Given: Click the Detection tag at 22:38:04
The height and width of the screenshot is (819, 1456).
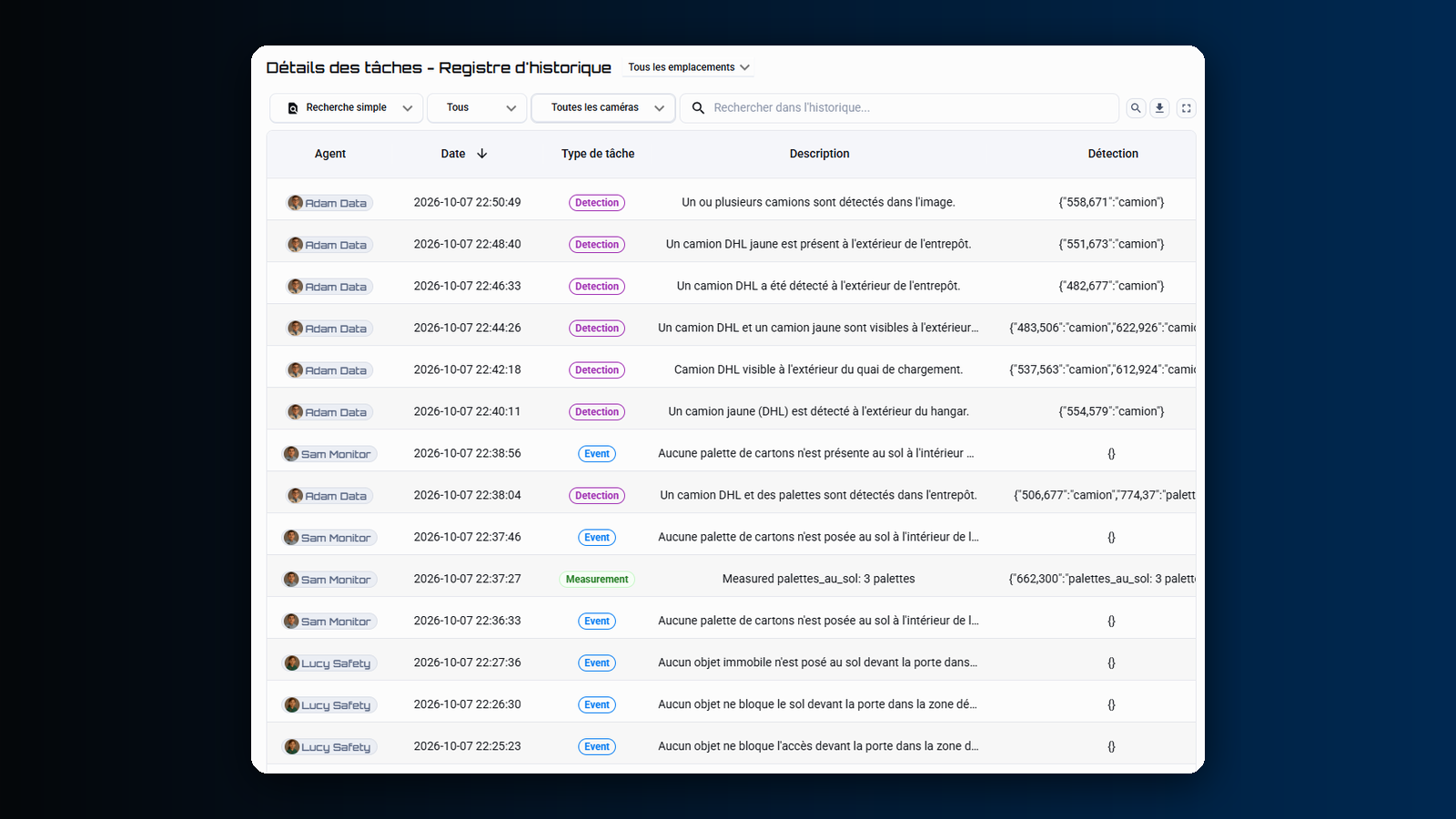Looking at the screenshot, I should [597, 496].
